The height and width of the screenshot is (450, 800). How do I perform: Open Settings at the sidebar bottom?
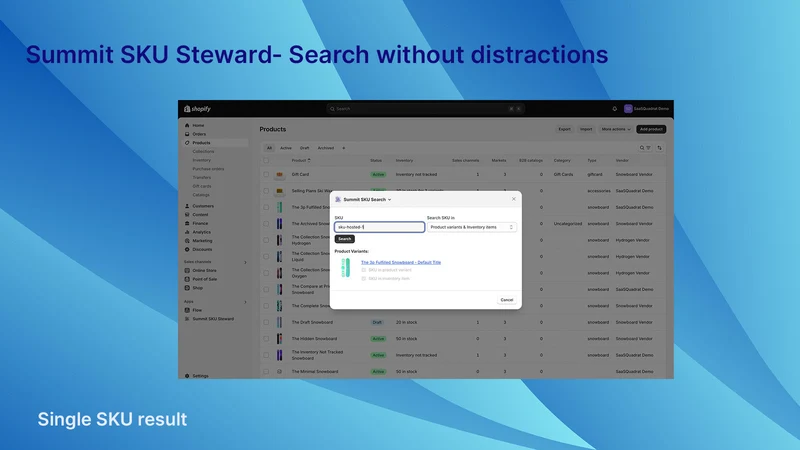tap(200, 376)
